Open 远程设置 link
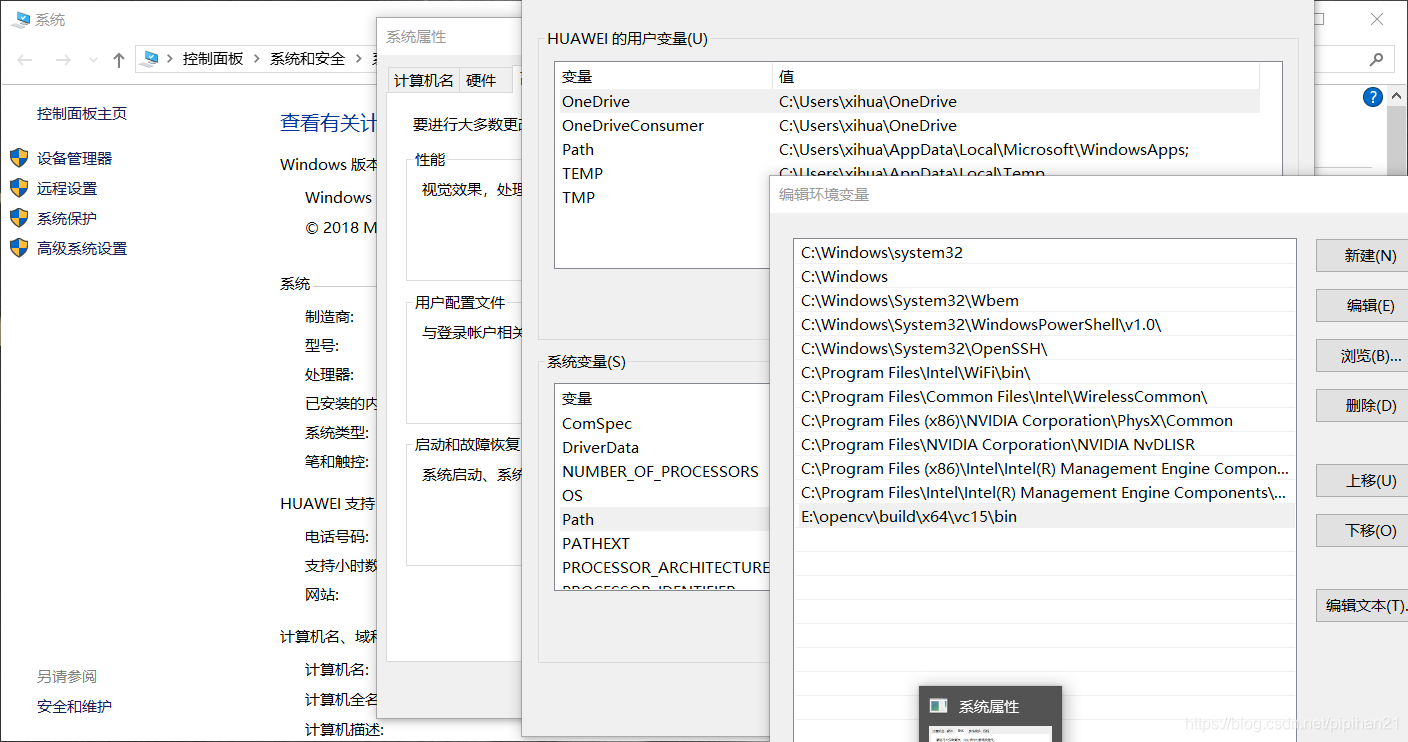Viewport: 1408px width, 742px height. coord(67,188)
